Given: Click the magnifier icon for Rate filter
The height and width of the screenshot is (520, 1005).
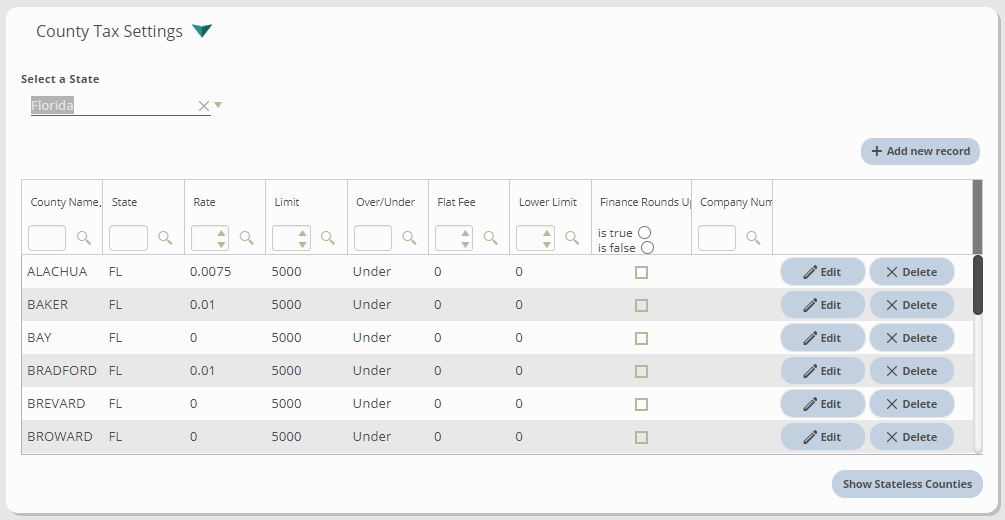Looking at the screenshot, I should pos(246,238).
